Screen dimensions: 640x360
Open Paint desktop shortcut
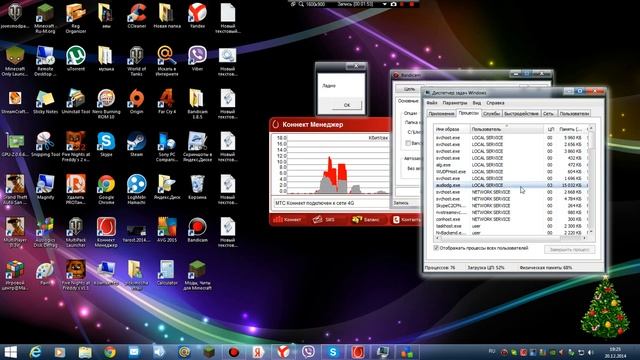pos(45,273)
